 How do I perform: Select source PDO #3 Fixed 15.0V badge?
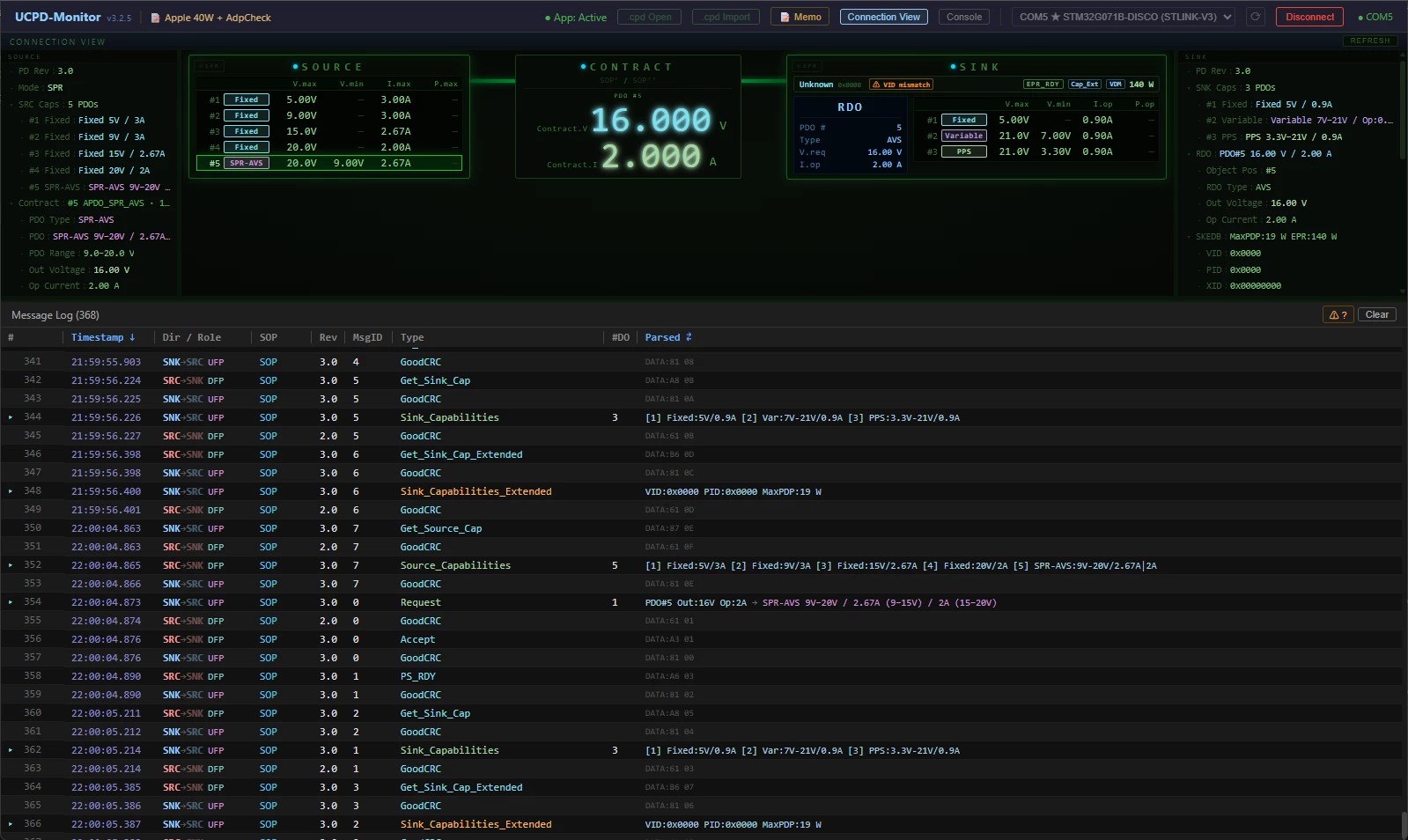pyautogui.click(x=247, y=131)
